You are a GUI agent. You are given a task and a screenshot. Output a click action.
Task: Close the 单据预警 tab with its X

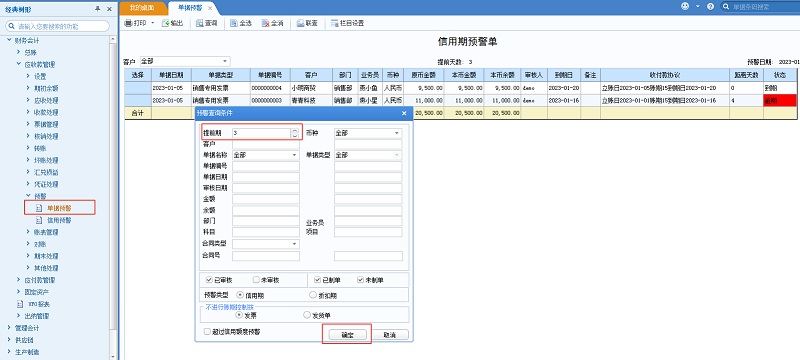click(210, 8)
